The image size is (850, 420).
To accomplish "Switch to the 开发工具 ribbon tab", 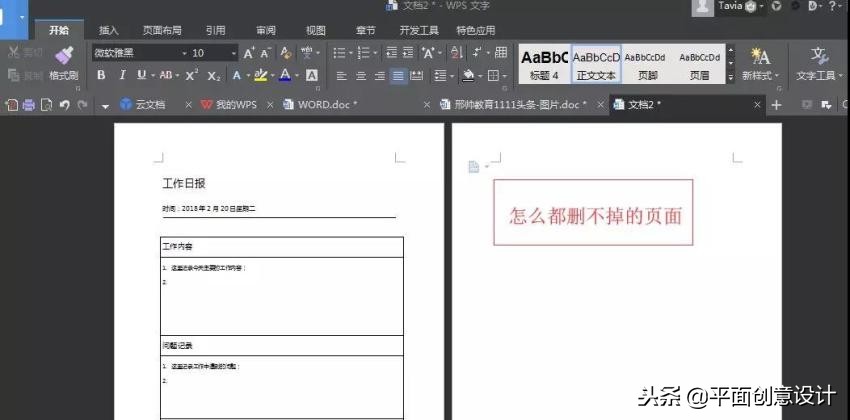I will pyautogui.click(x=419, y=30).
